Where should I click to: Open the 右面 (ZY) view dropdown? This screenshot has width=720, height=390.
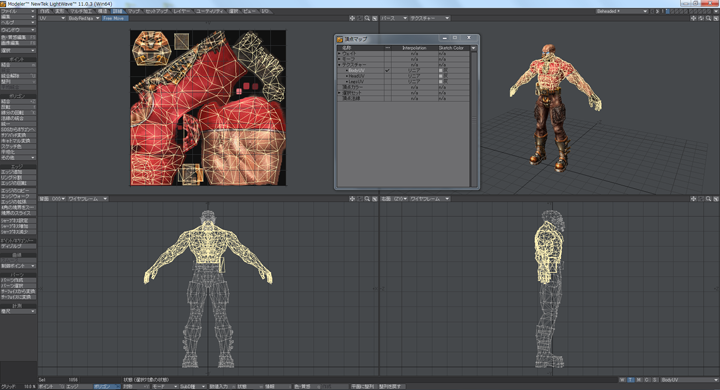(x=394, y=199)
